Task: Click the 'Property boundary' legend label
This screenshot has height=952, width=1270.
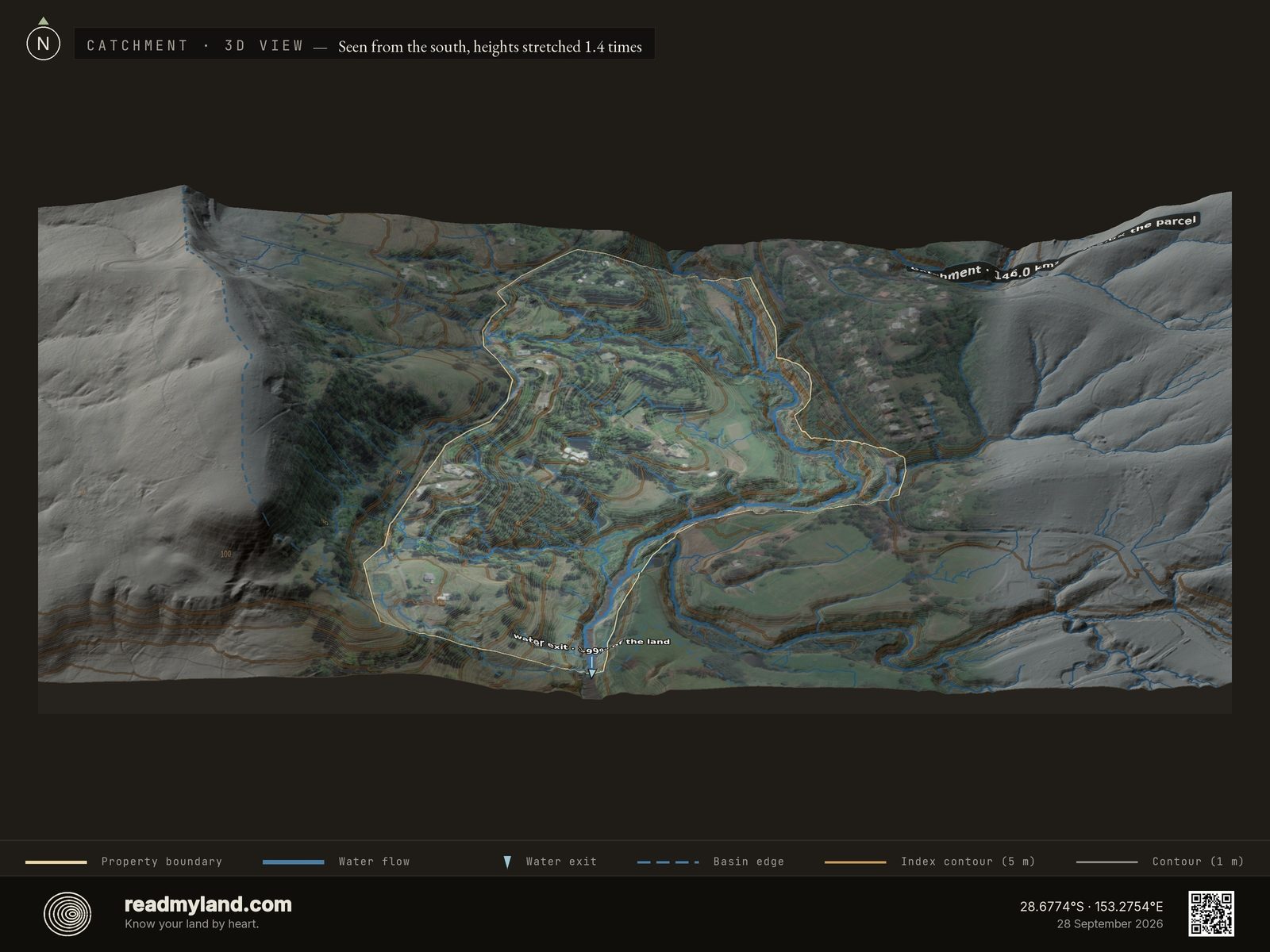Action: 161,862
